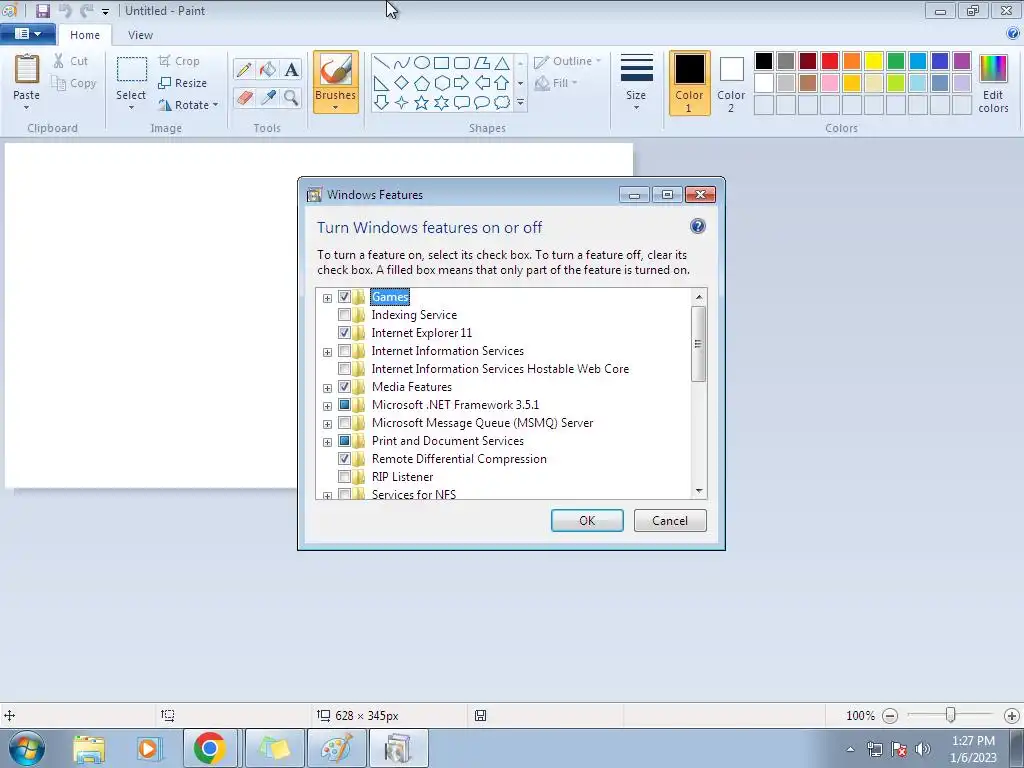Enable the RIP Listener checkbox
1024x768 pixels.
pos(344,477)
